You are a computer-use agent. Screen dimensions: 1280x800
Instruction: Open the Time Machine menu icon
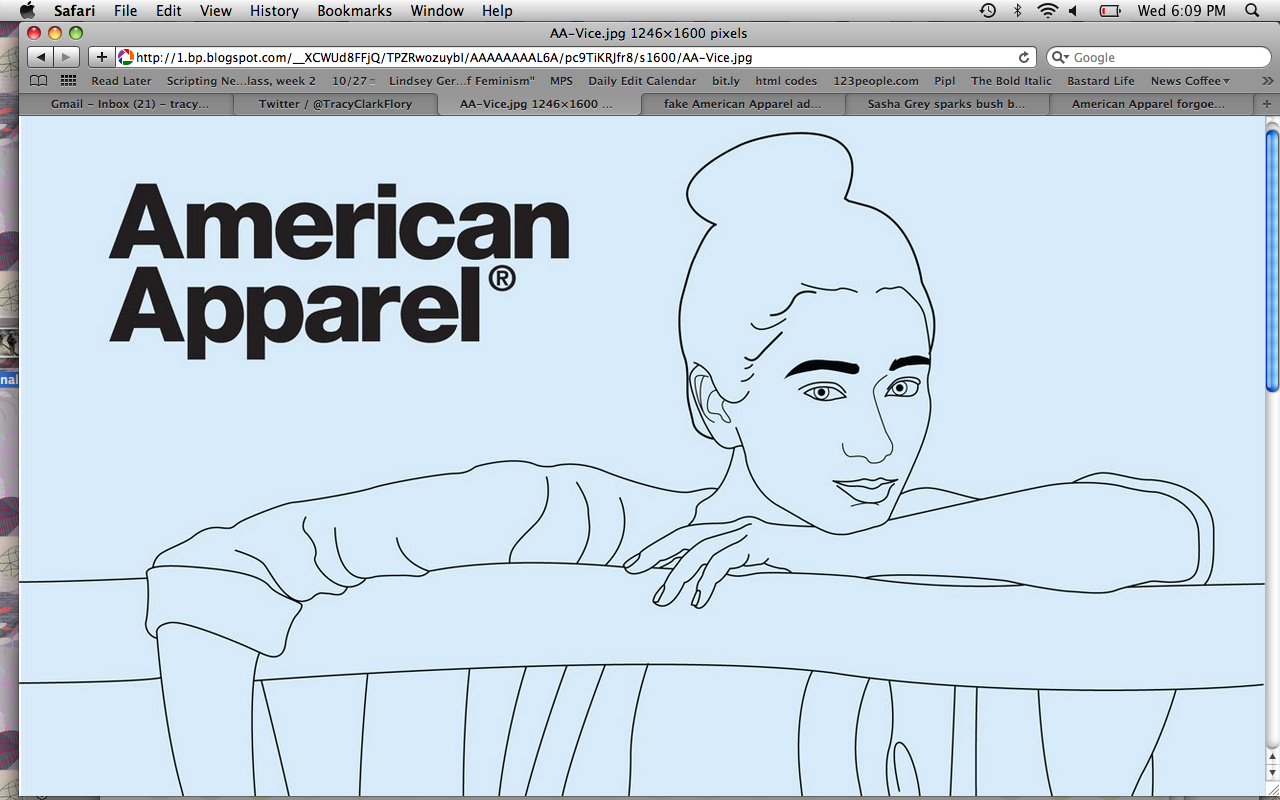tap(987, 10)
